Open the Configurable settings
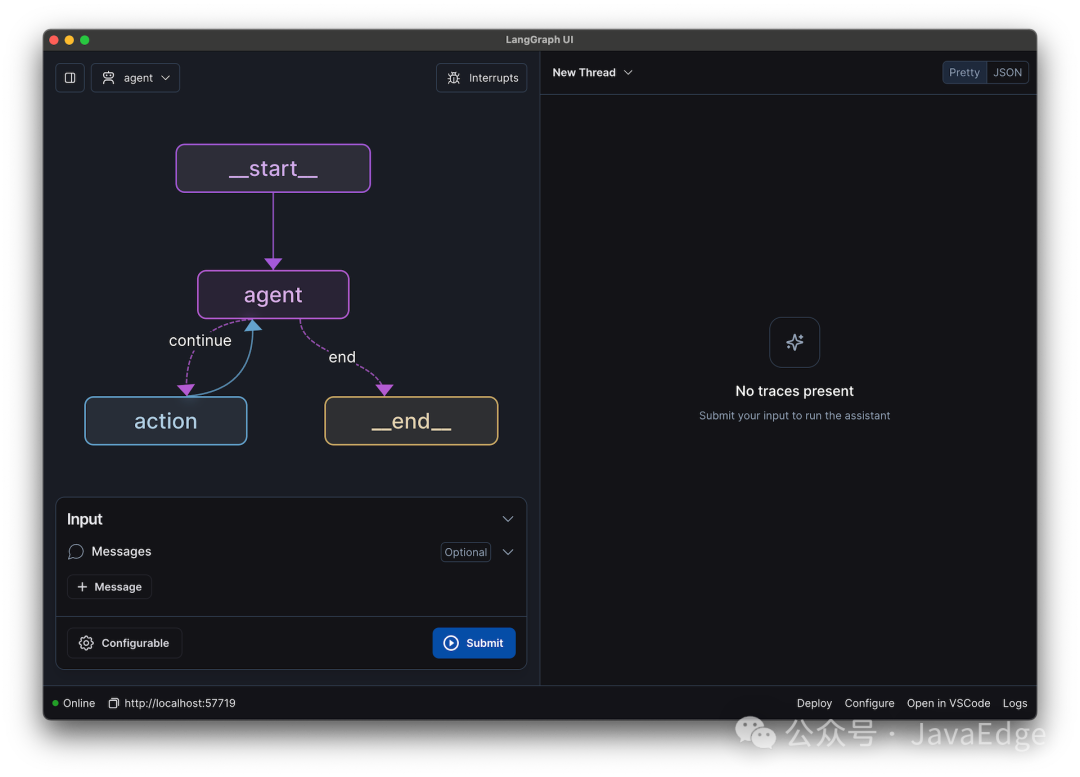 [125, 643]
